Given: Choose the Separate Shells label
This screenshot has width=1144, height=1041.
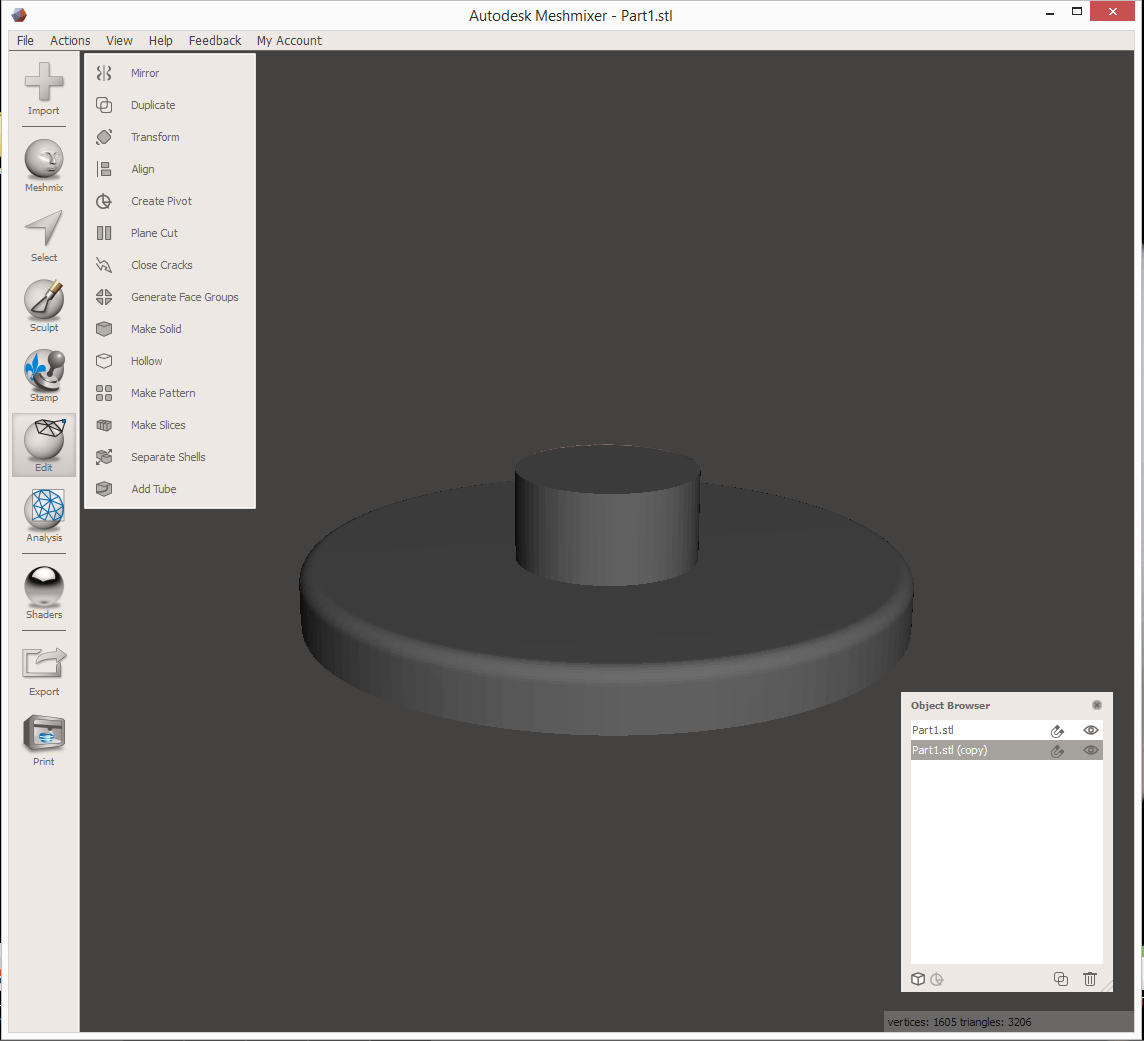Looking at the screenshot, I should tap(168, 457).
